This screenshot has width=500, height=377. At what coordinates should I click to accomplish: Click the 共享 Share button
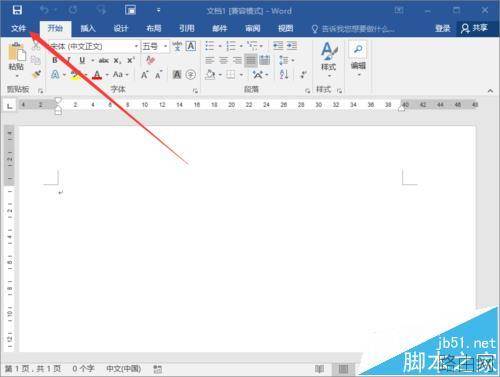pyautogui.click(x=474, y=28)
